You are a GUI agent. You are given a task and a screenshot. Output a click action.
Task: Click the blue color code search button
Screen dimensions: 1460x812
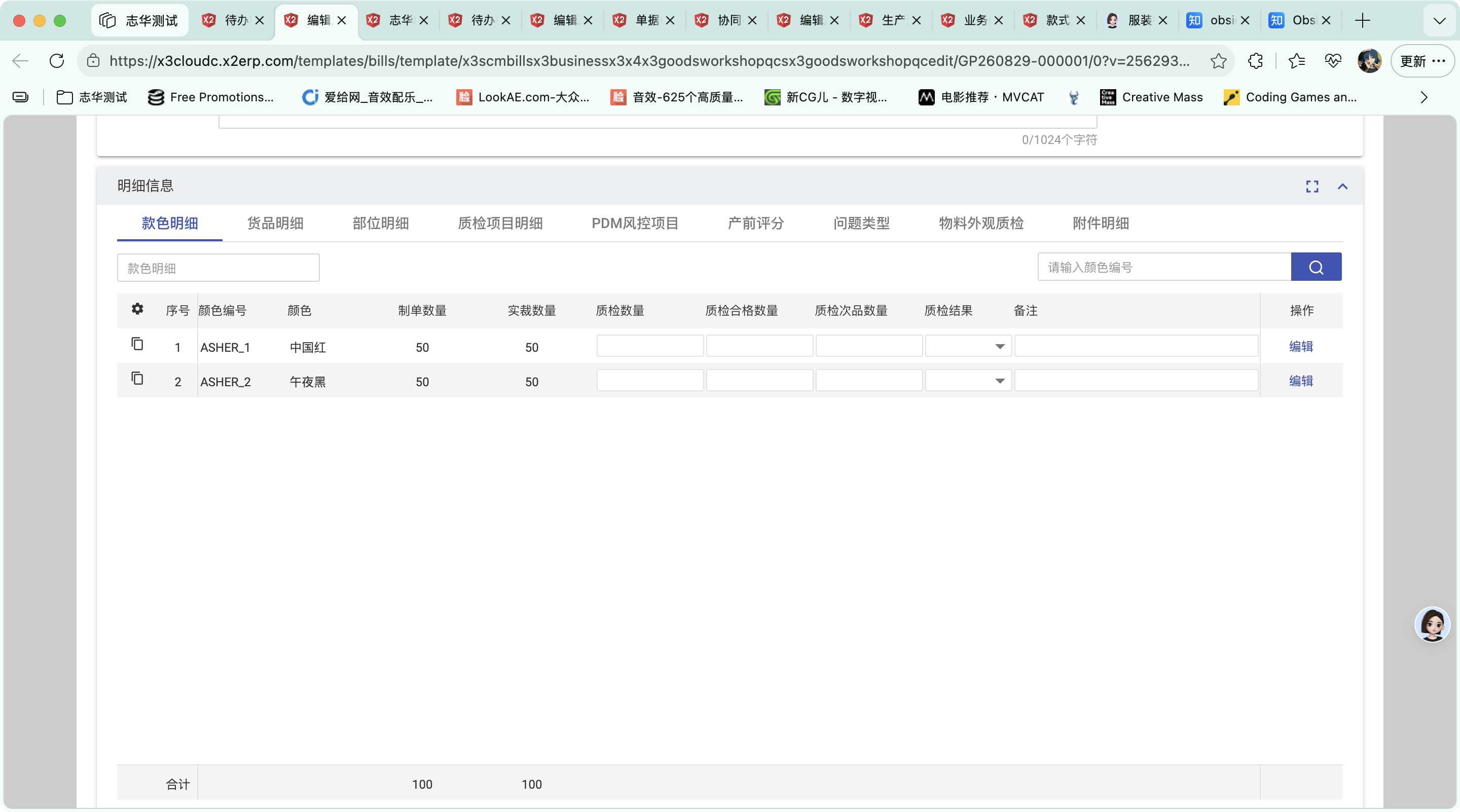[x=1316, y=267]
